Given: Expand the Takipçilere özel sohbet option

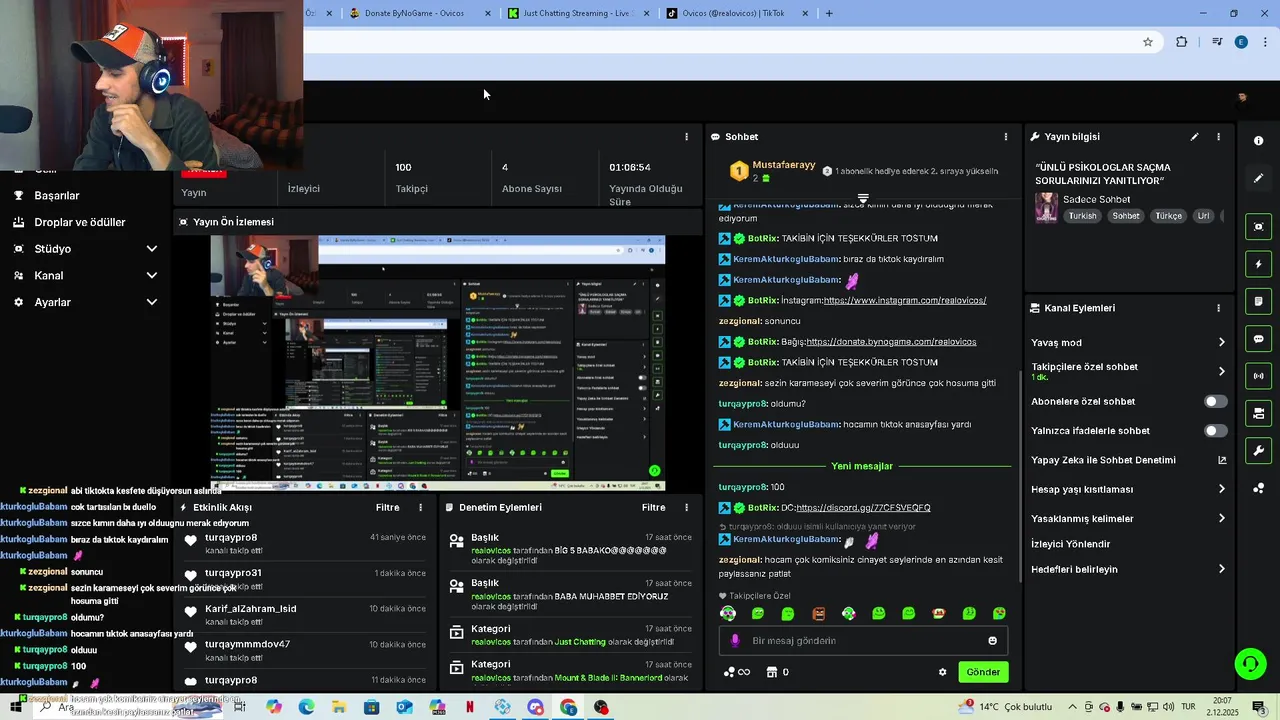Looking at the screenshot, I should [x=1221, y=371].
